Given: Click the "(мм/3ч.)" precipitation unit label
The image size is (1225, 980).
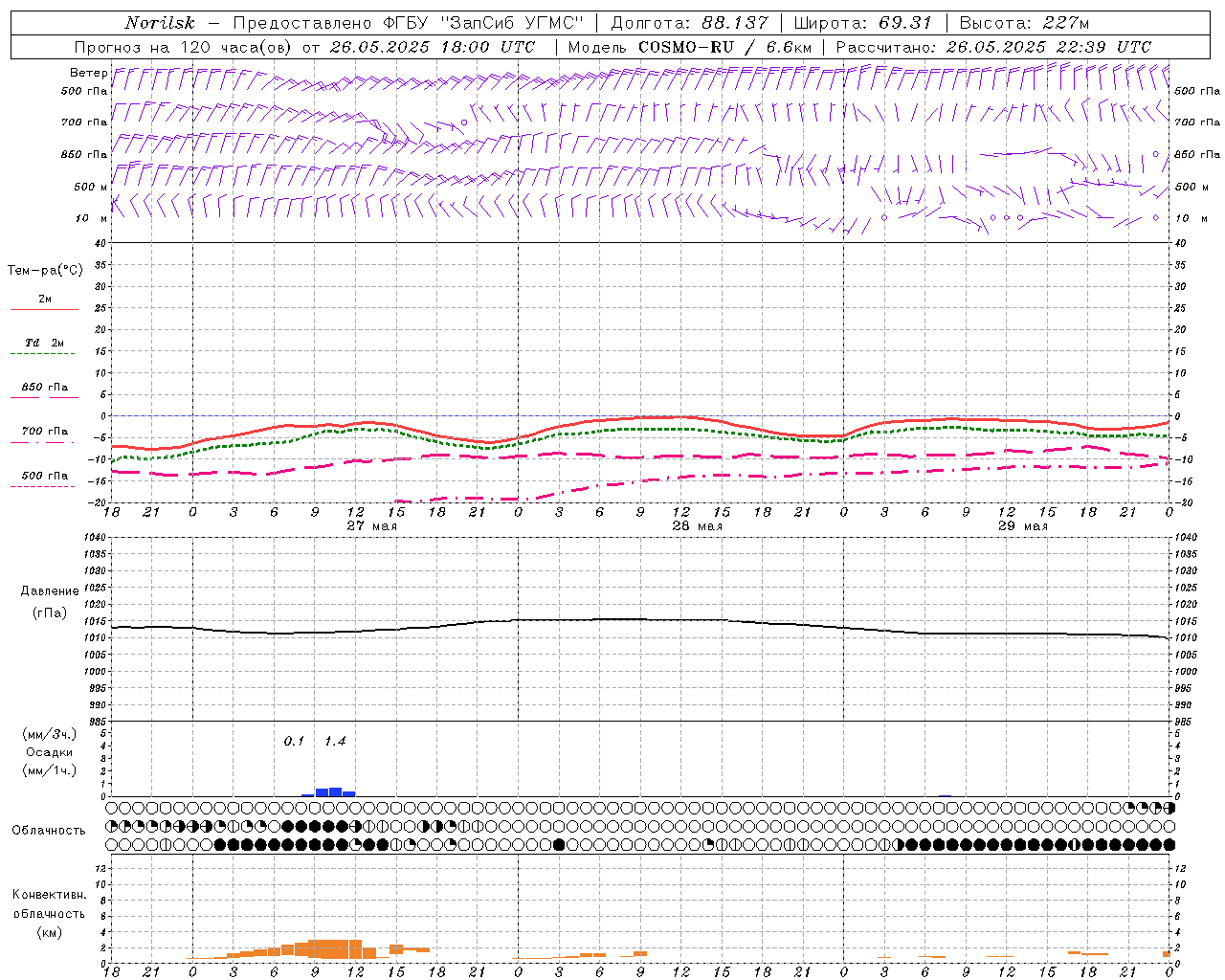Looking at the screenshot, I should coord(49,734).
